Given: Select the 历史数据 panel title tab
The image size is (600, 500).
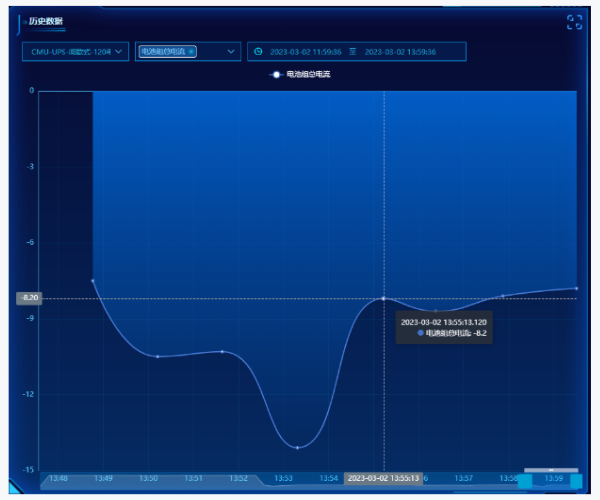Looking at the screenshot, I should 45,21.
